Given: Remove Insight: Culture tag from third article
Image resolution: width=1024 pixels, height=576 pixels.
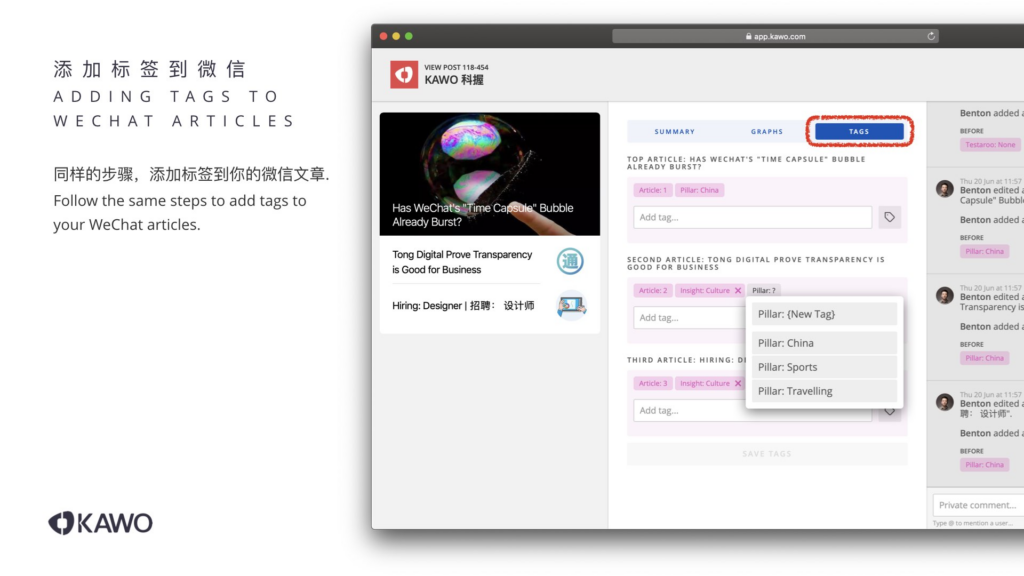Looking at the screenshot, I should pos(738,383).
